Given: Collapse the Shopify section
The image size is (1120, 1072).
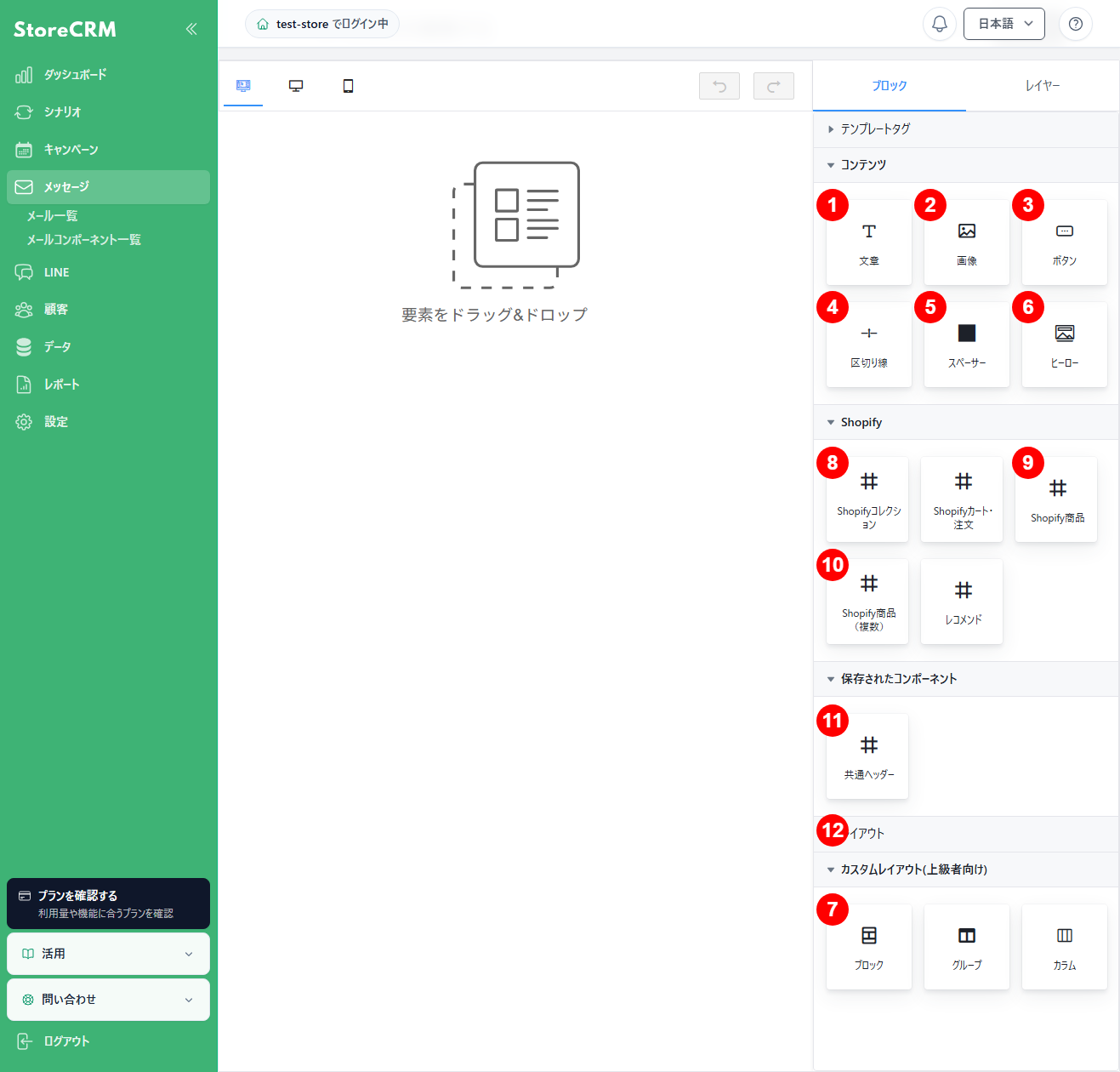Looking at the screenshot, I should (966, 423).
